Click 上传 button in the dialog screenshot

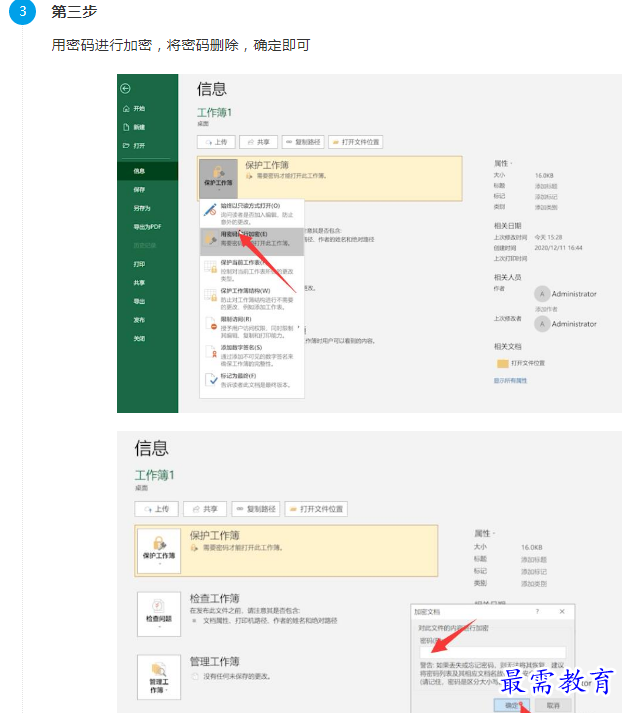coord(156,509)
